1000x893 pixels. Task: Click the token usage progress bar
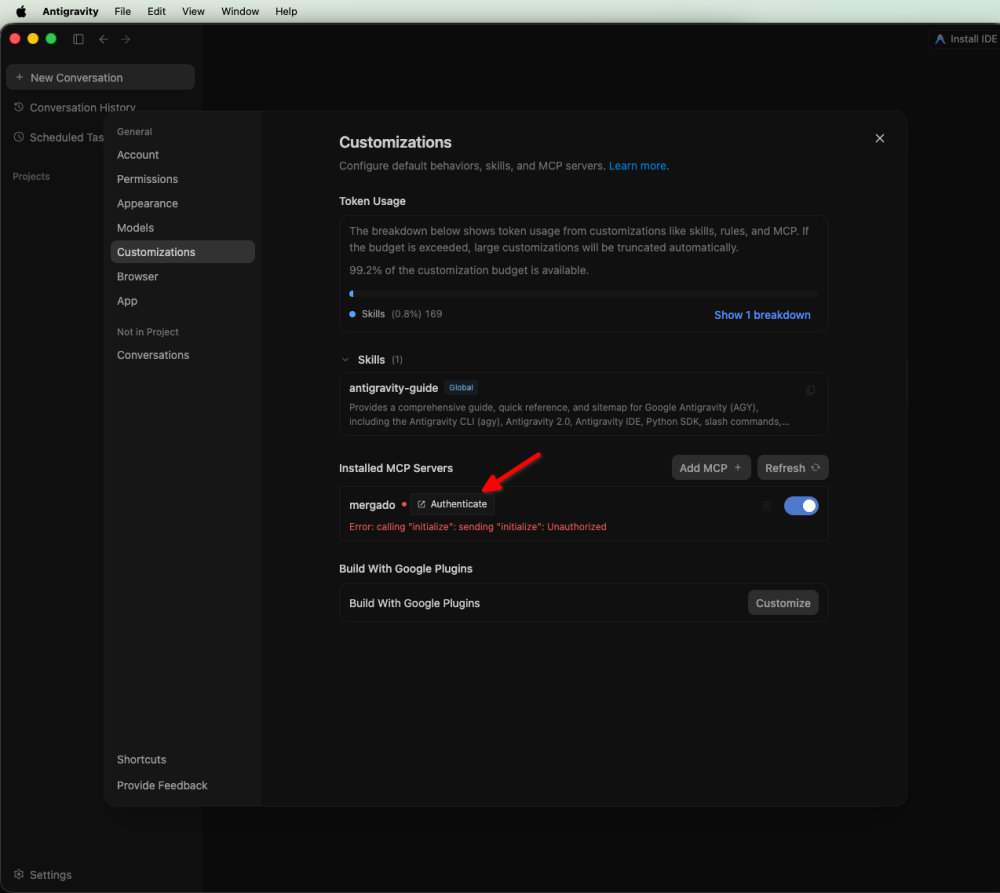(584, 294)
